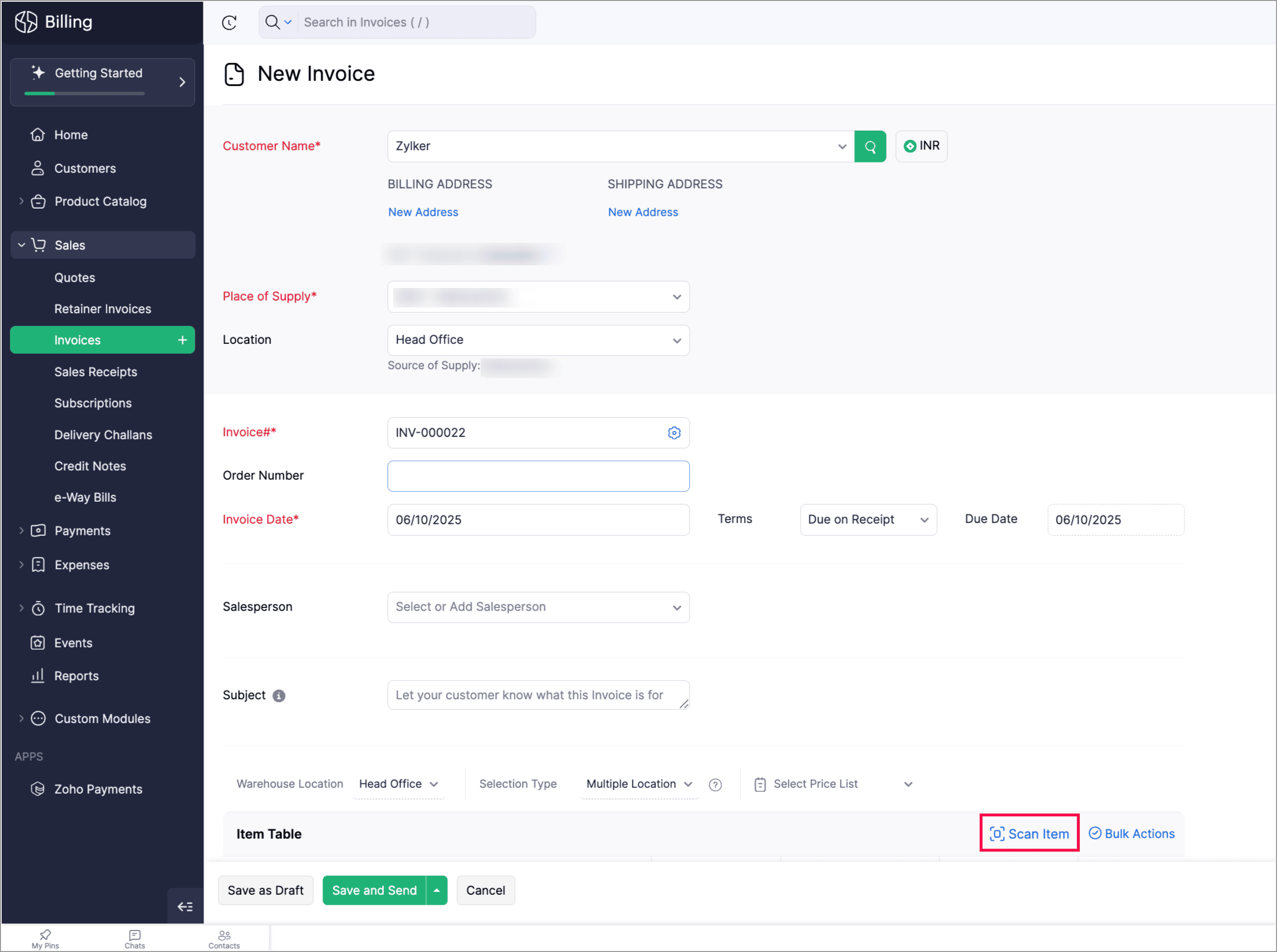Click the Order Number input field
Screen dimensions: 1277x952
[538, 476]
